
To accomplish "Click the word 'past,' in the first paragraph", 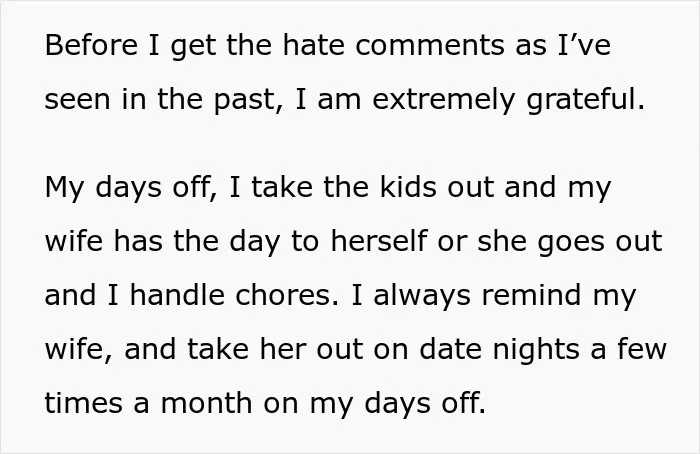I will pos(249,100).
